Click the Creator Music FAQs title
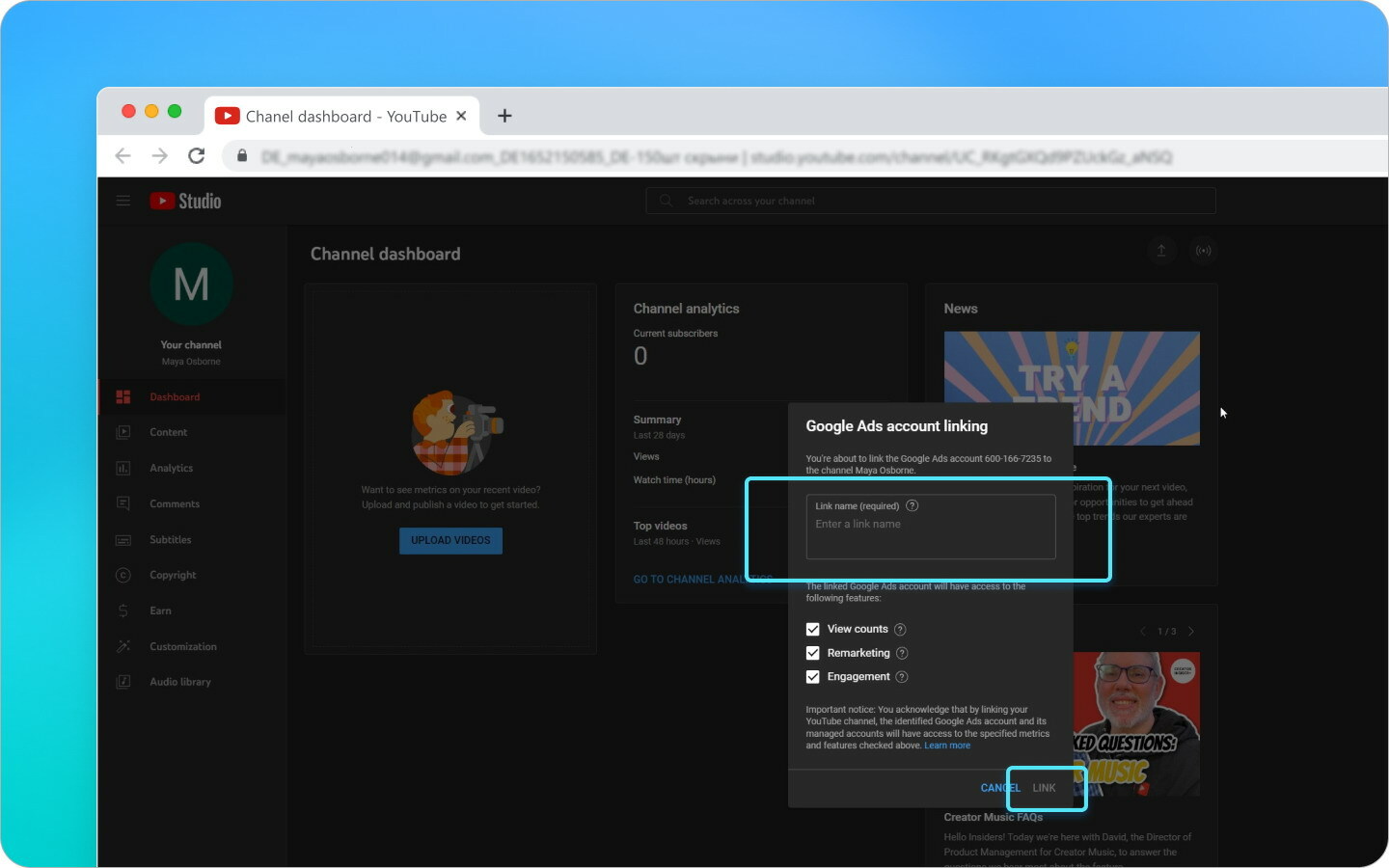Viewport: 1389px width, 868px height. [993, 817]
